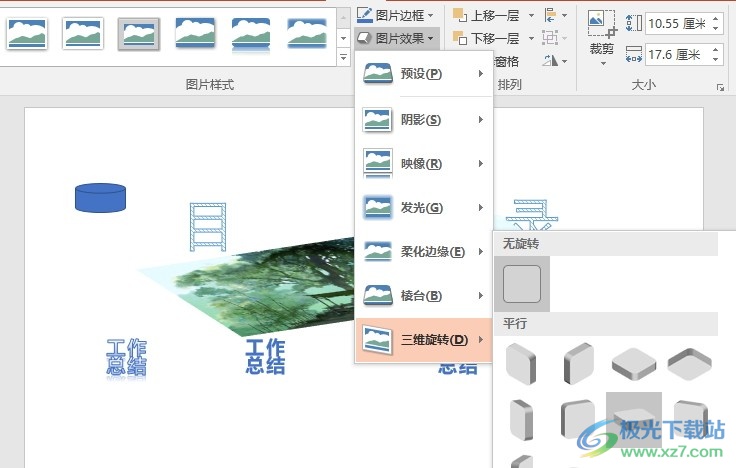Screen dimensions: 736x468
Task: Choose first preset in second 平行 row
Action: coord(521,420)
